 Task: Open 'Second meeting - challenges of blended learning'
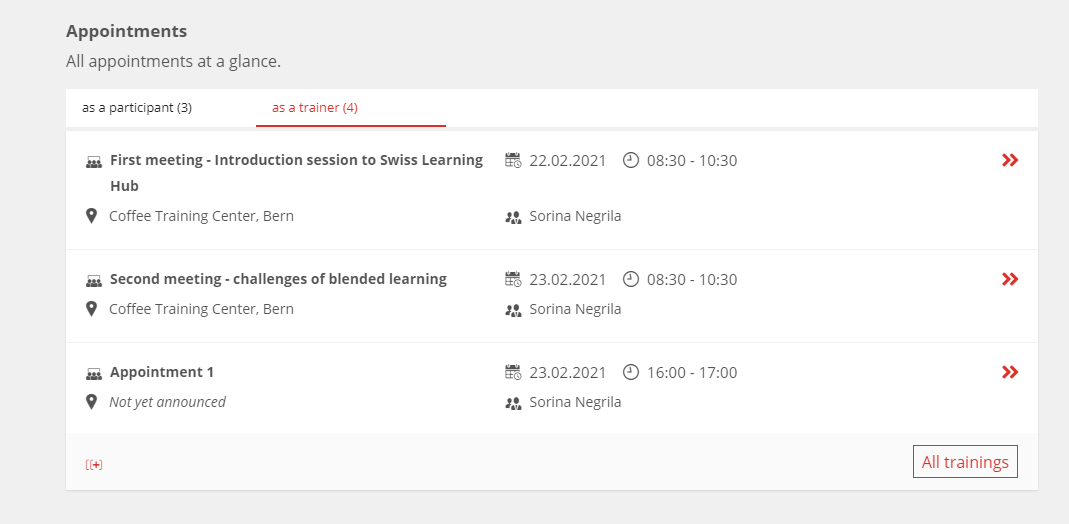(278, 279)
